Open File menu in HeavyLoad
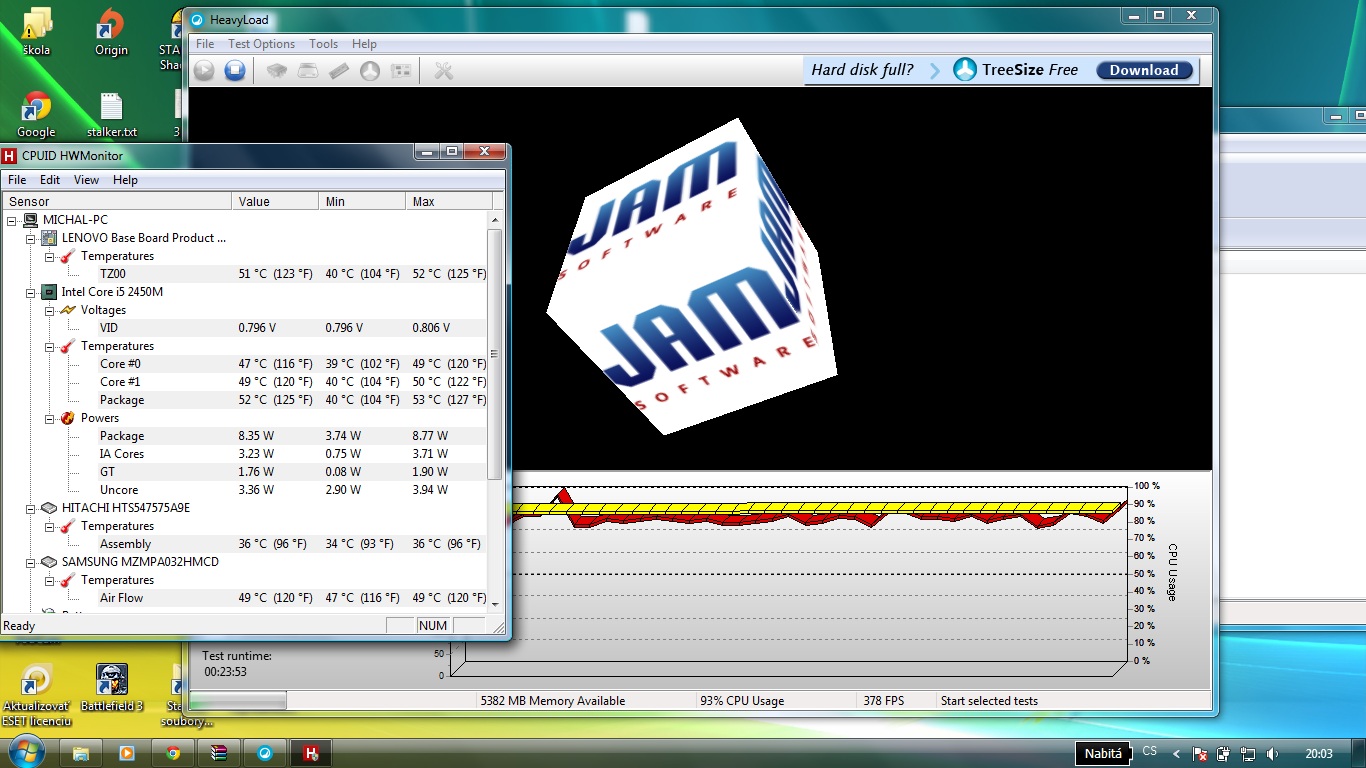 pyautogui.click(x=205, y=44)
